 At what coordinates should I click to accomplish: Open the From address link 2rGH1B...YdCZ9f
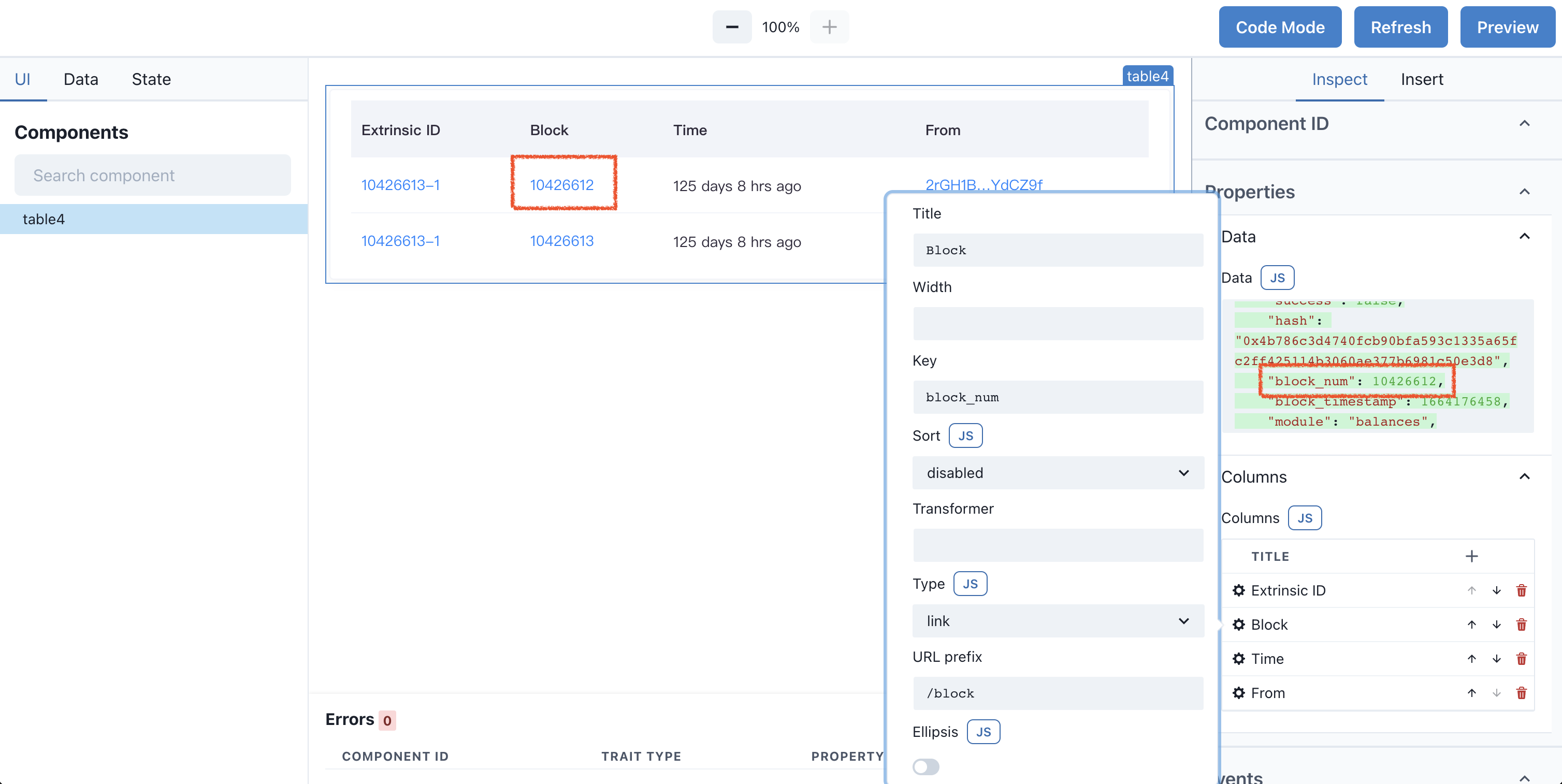[983, 184]
